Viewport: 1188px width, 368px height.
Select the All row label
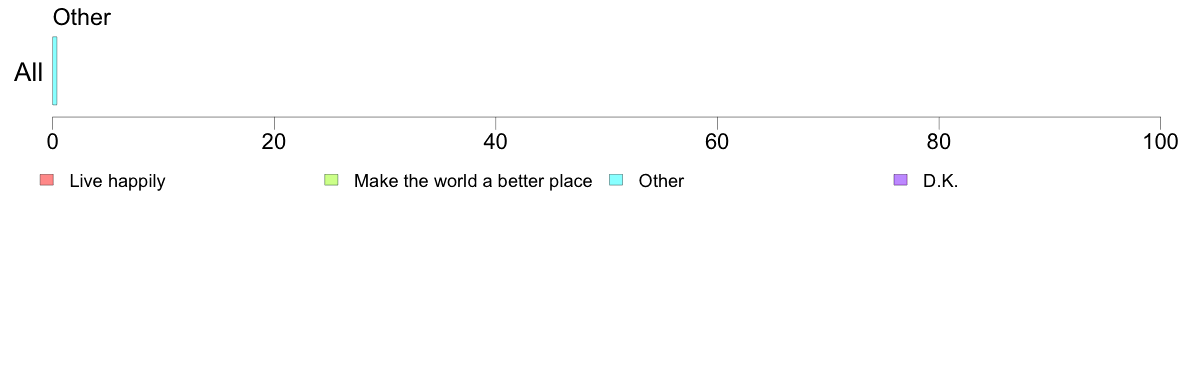(29, 73)
